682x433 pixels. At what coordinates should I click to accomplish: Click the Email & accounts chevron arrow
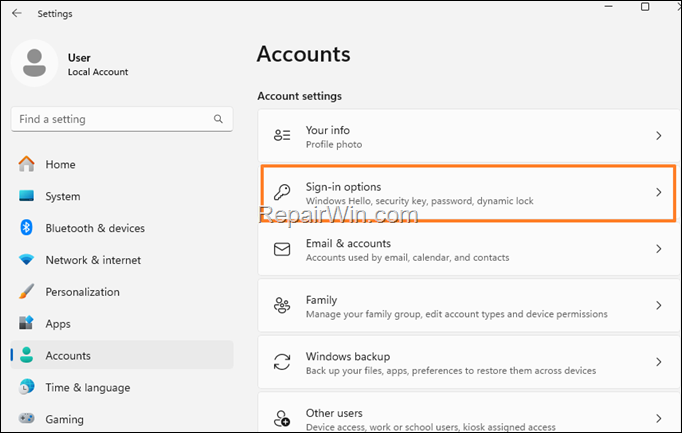pos(659,249)
